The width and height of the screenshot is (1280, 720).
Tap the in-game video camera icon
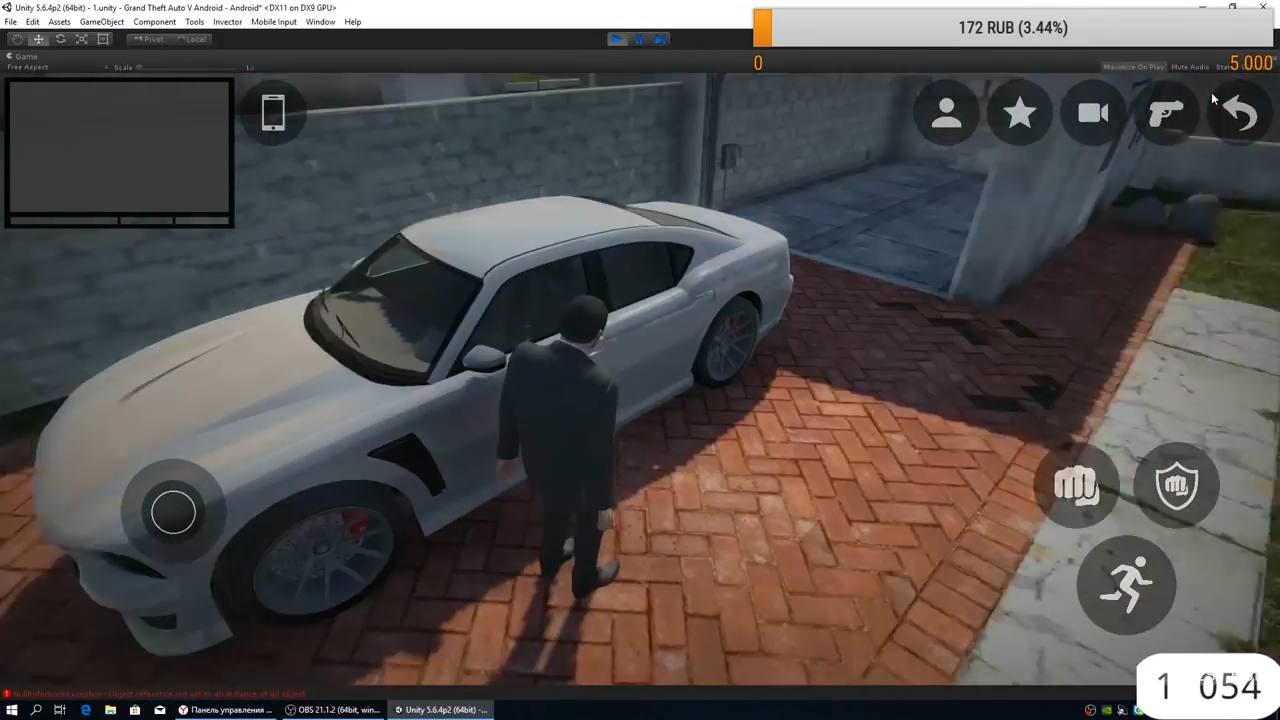[1093, 113]
